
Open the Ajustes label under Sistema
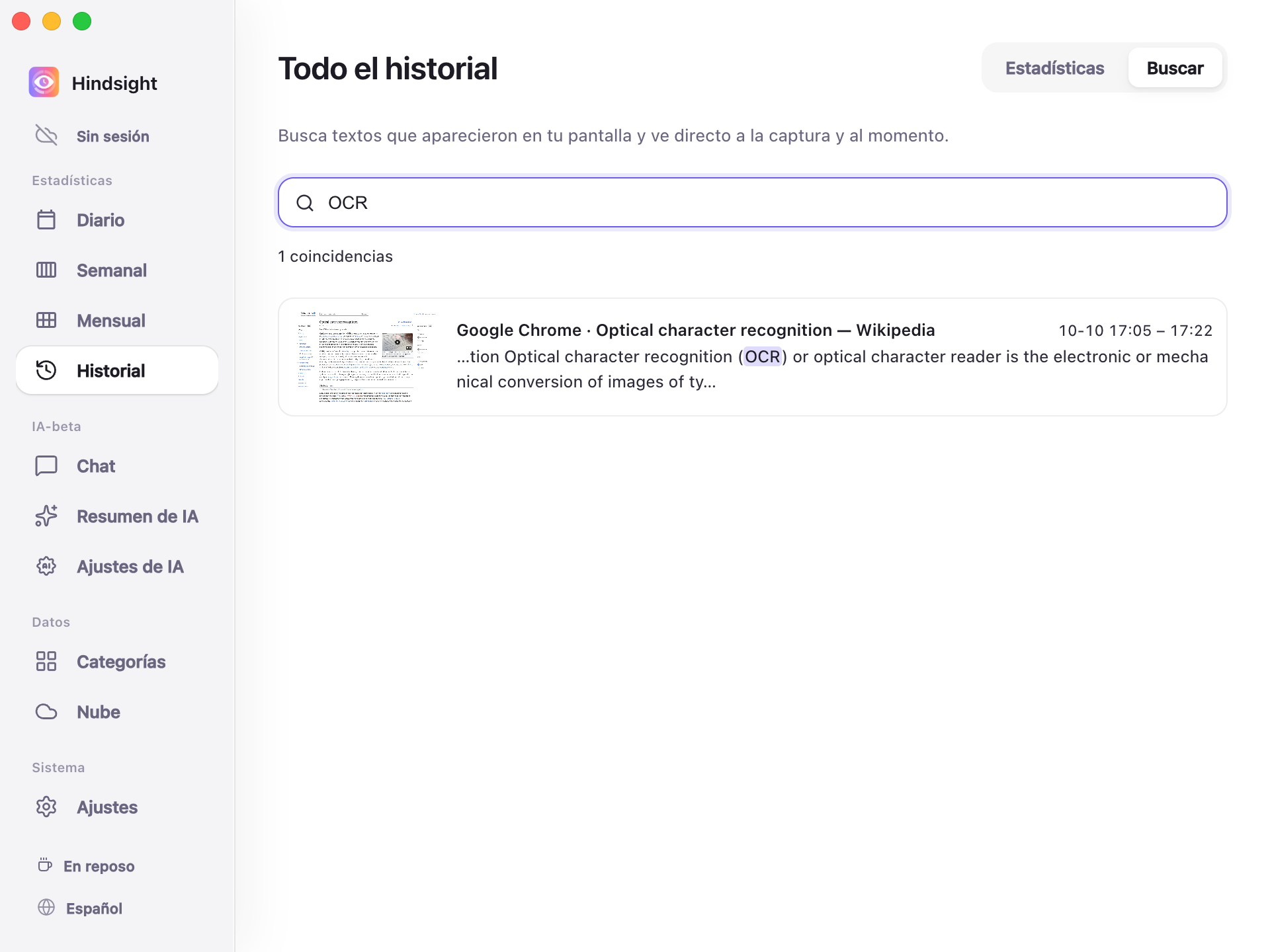pos(107,807)
